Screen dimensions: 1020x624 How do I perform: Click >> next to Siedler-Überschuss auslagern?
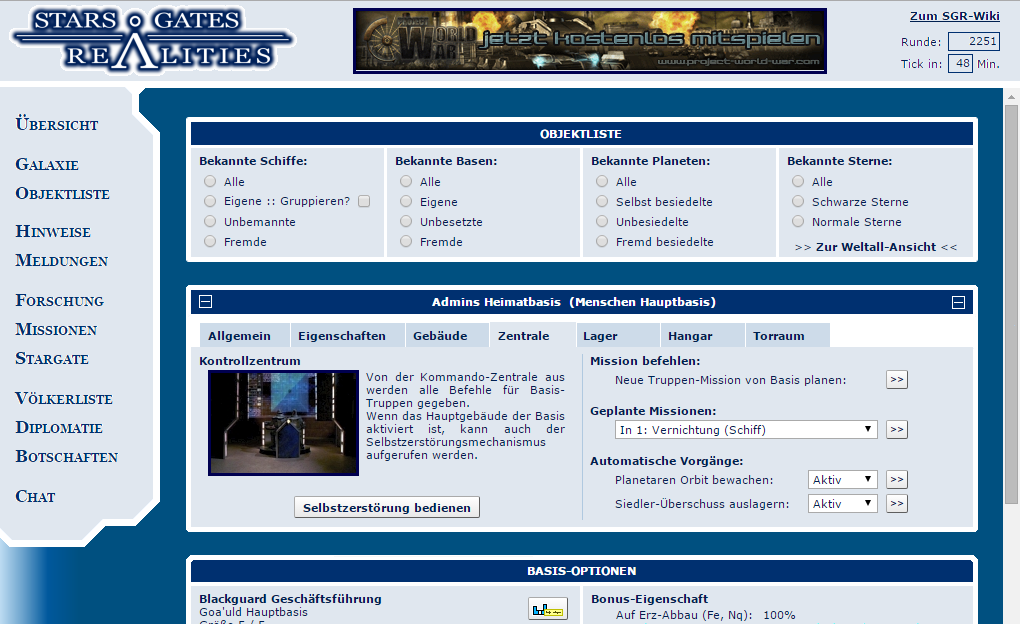(x=896, y=504)
